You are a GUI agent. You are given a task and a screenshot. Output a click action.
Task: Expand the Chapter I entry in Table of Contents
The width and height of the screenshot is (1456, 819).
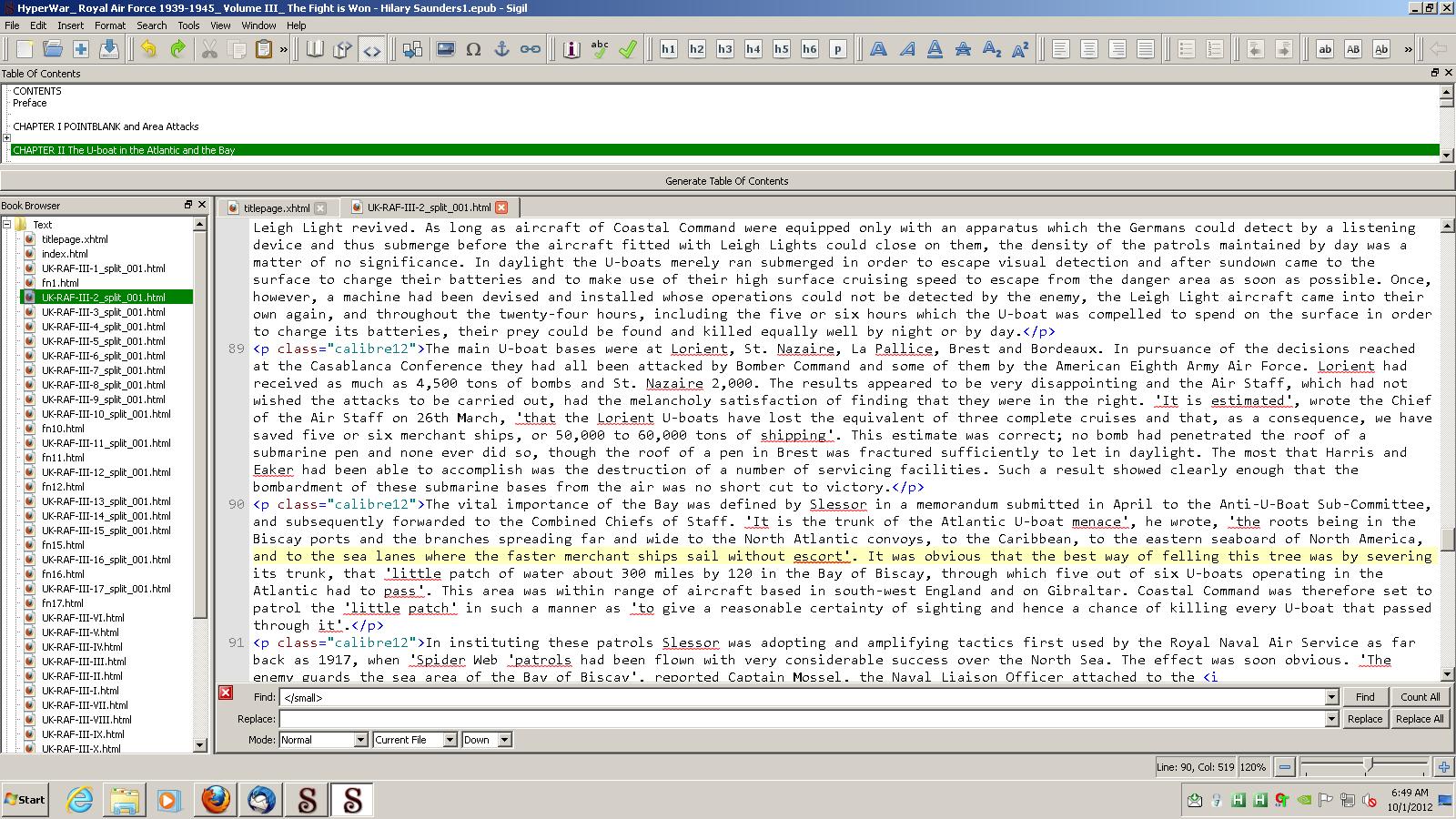6,138
